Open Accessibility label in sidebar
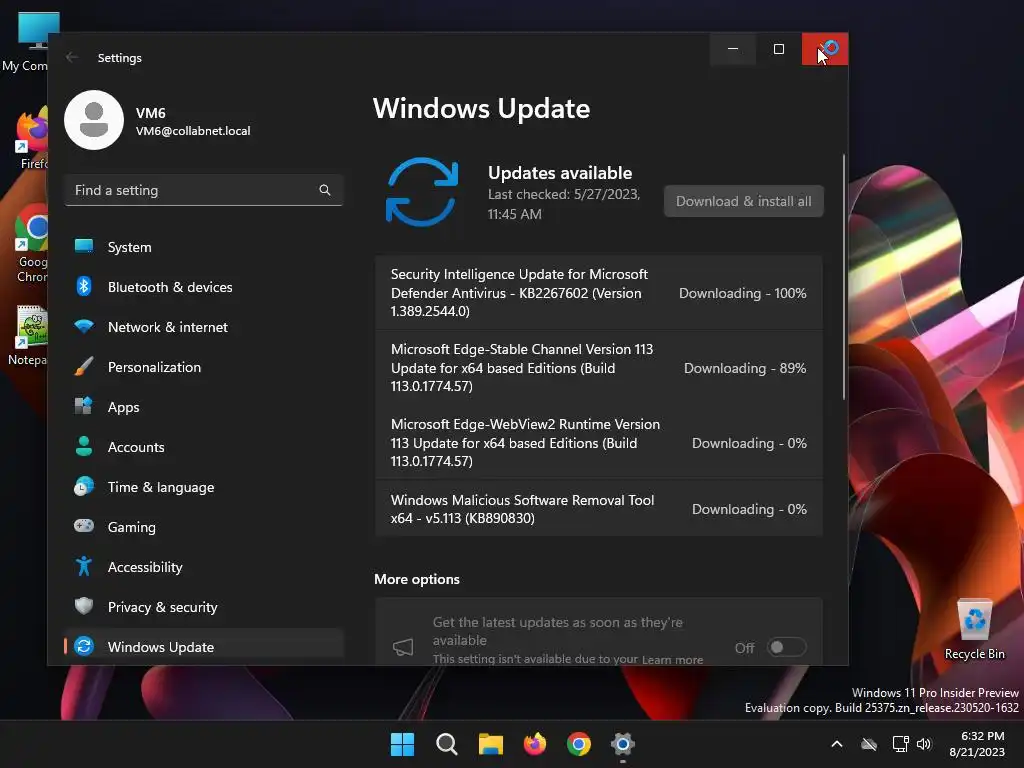Screen dimensions: 1024x768 [145, 567]
